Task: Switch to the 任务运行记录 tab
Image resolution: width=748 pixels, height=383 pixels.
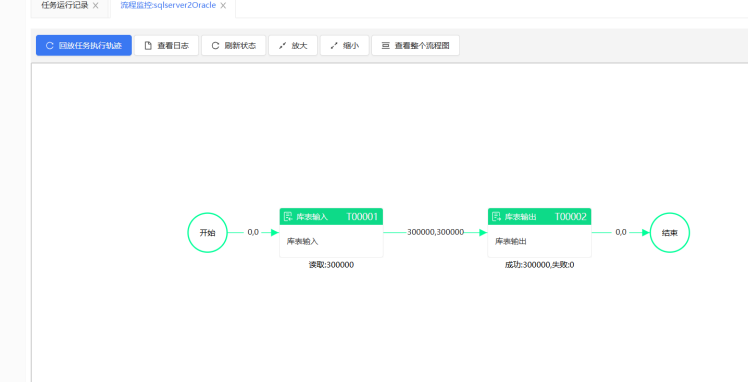Action: [65, 5]
